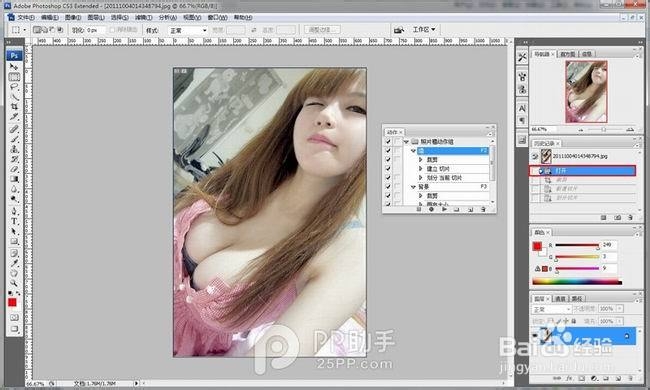Select the Move tool
The height and width of the screenshot is (390, 650).
pos(14,67)
